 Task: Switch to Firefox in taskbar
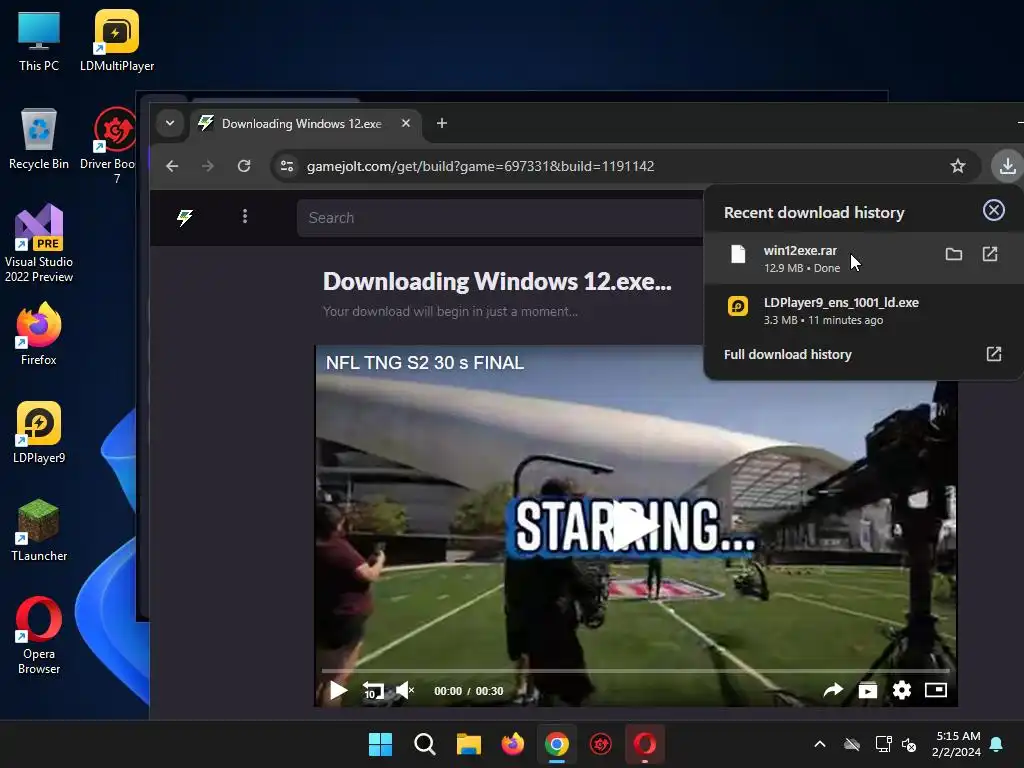pyautogui.click(x=513, y=744)
